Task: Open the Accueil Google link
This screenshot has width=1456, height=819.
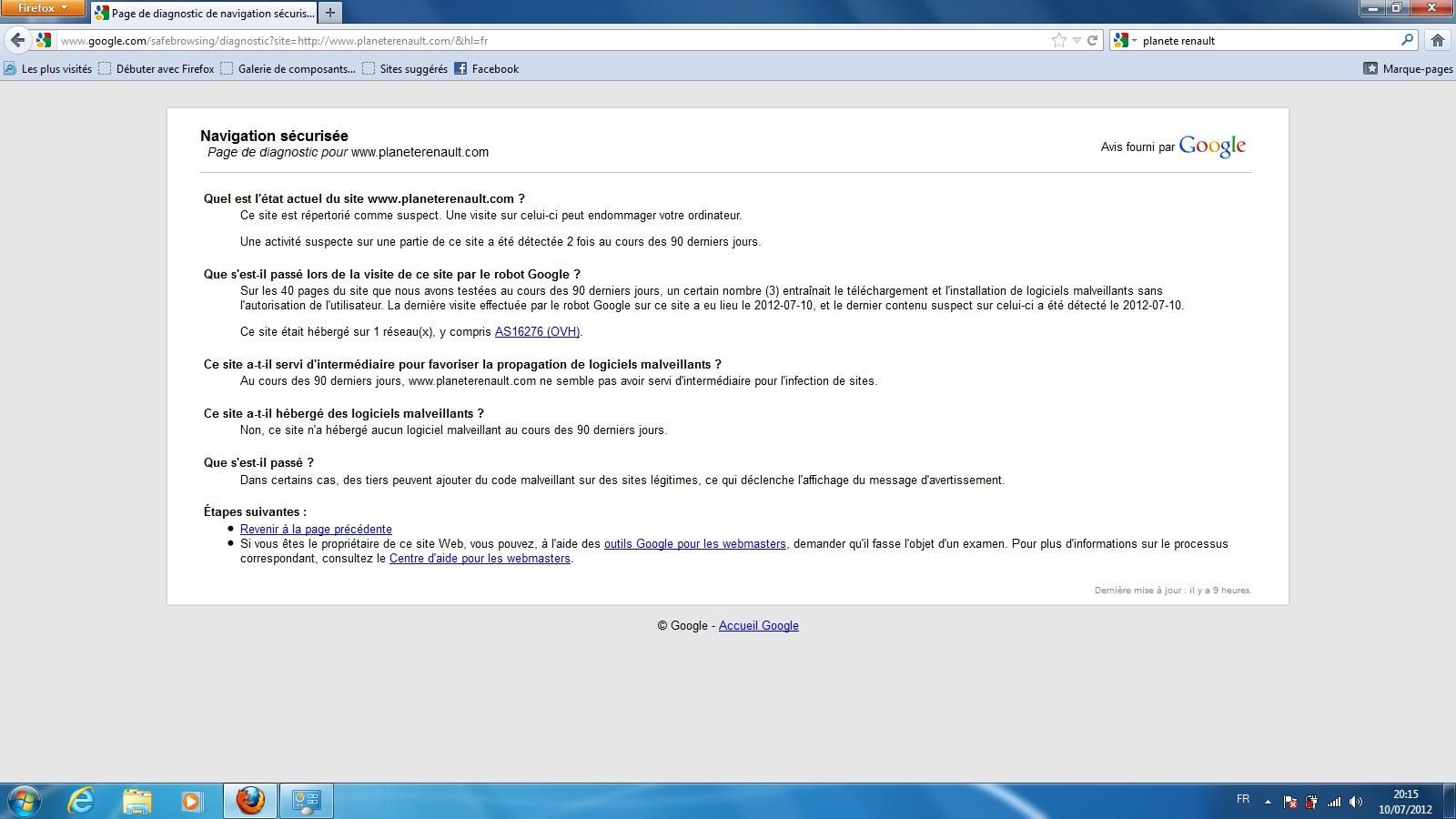Action: 759,626
